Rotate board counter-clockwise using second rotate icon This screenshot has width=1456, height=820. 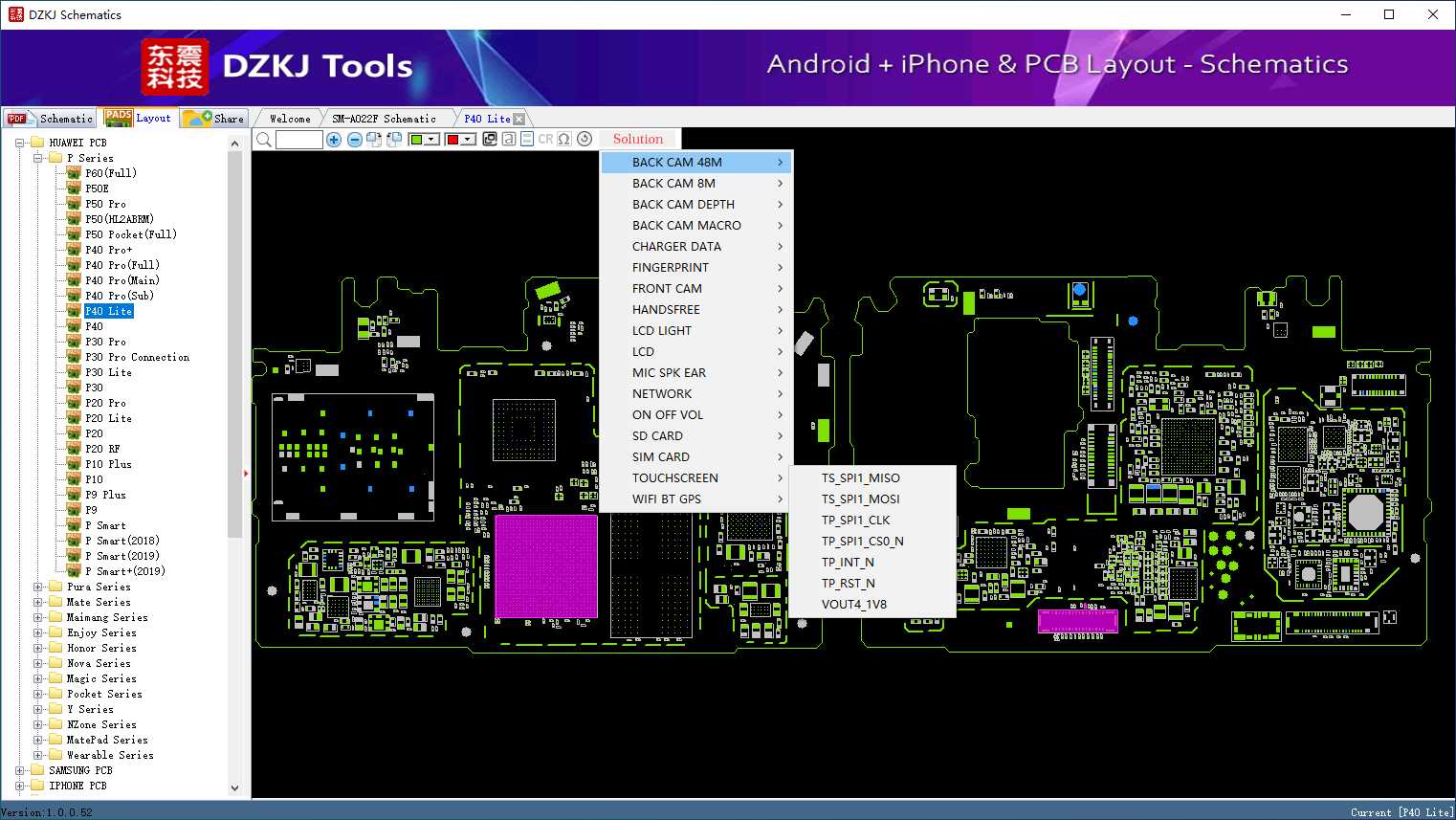pyautogui.click(x=394, y=140)
